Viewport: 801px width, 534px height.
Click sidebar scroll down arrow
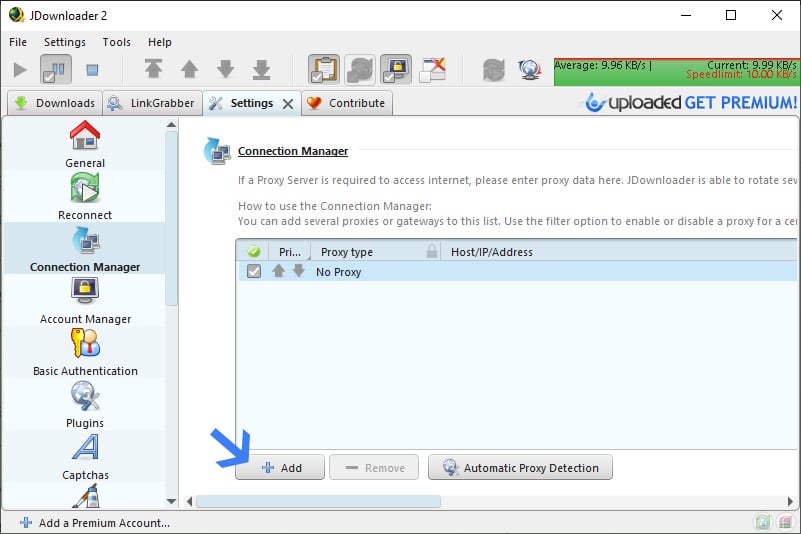pyautogui.click(x=172, y=501)
